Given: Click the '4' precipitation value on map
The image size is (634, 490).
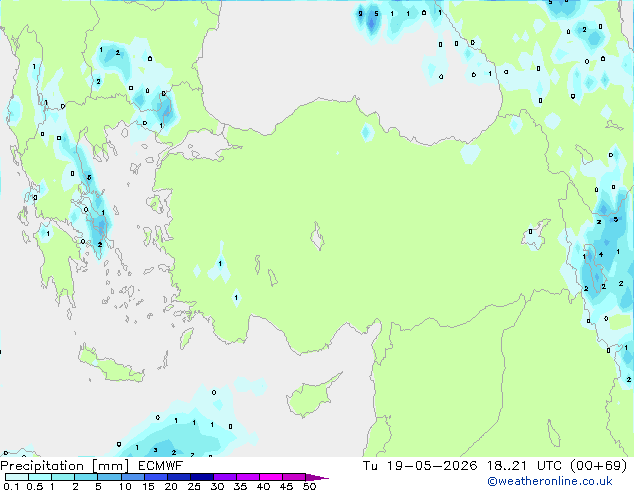Looking at the screenshot, I should 601,254.
